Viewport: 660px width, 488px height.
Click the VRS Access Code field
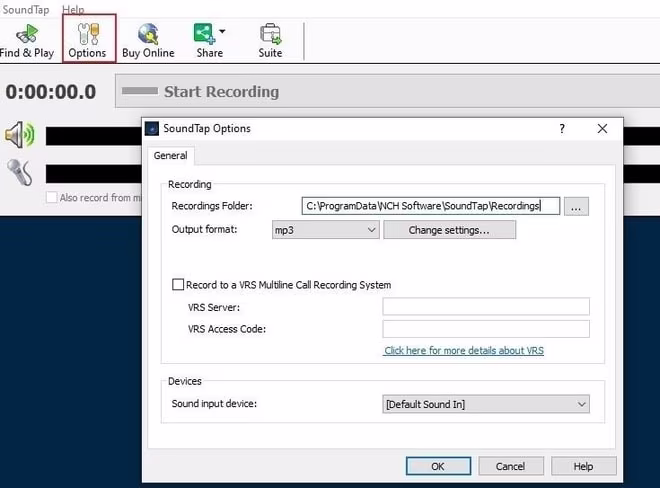(486, 329)
